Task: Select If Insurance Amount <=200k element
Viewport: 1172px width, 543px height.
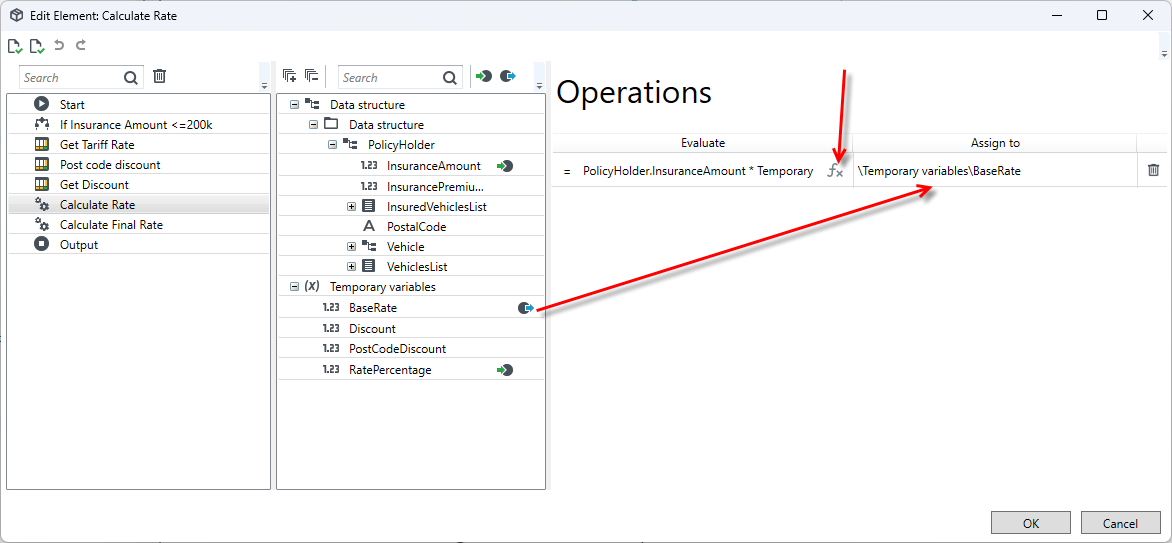Action: (138, 124)
